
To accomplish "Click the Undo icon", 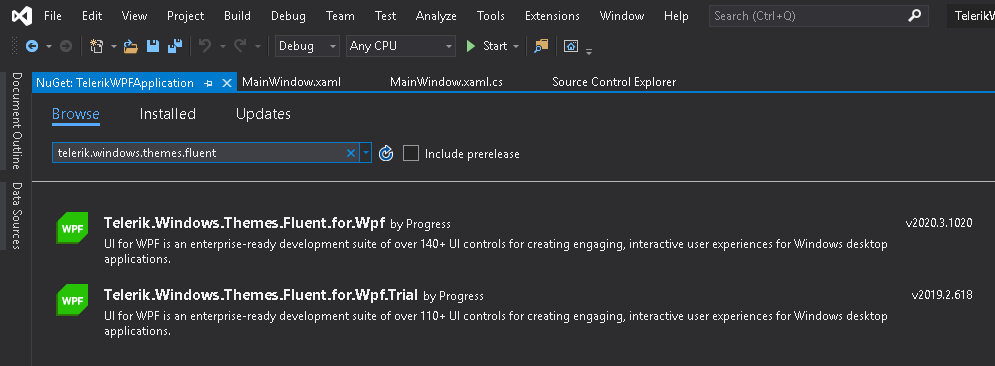I will pyautogui.click(x=205, y=46).
